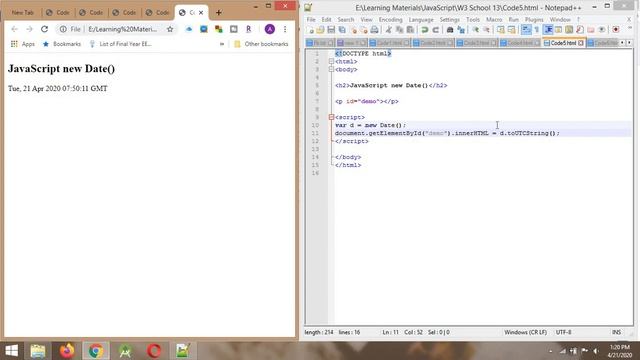The image size is (640, 360).
Task: Launch Firefox from the taskbar
Action: [67, 351]
